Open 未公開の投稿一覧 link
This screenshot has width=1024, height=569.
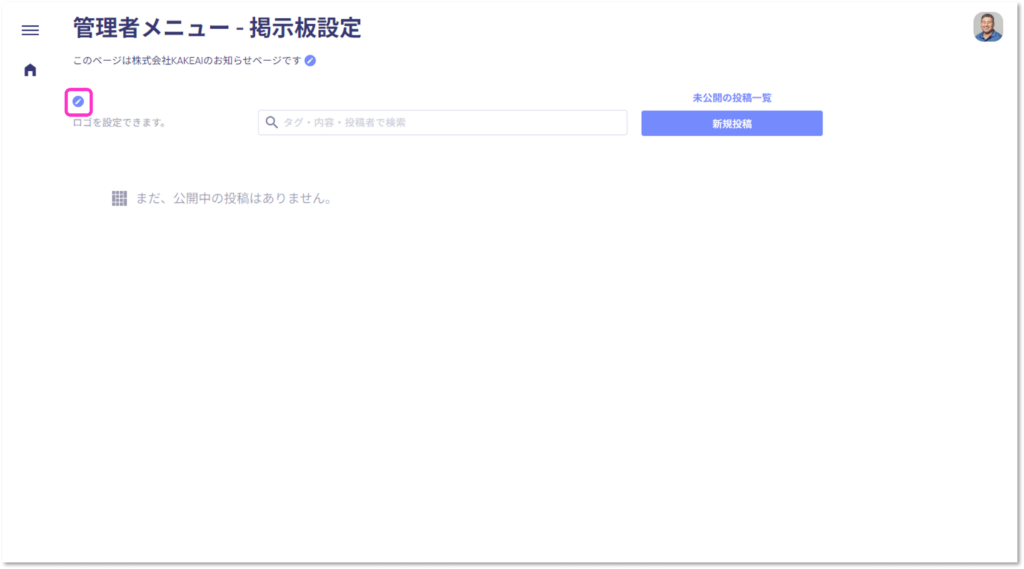coord(731,98)
